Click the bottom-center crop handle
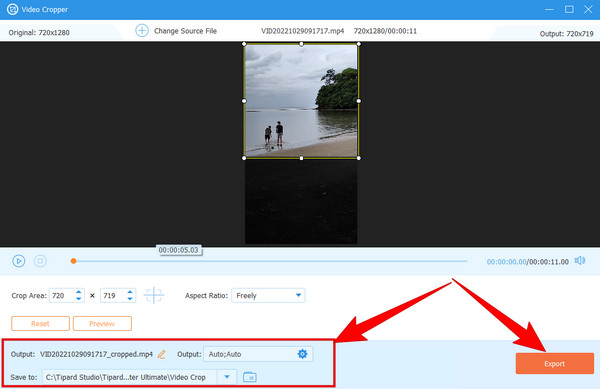Screen dimensions: 600x389 coord(302,158)
